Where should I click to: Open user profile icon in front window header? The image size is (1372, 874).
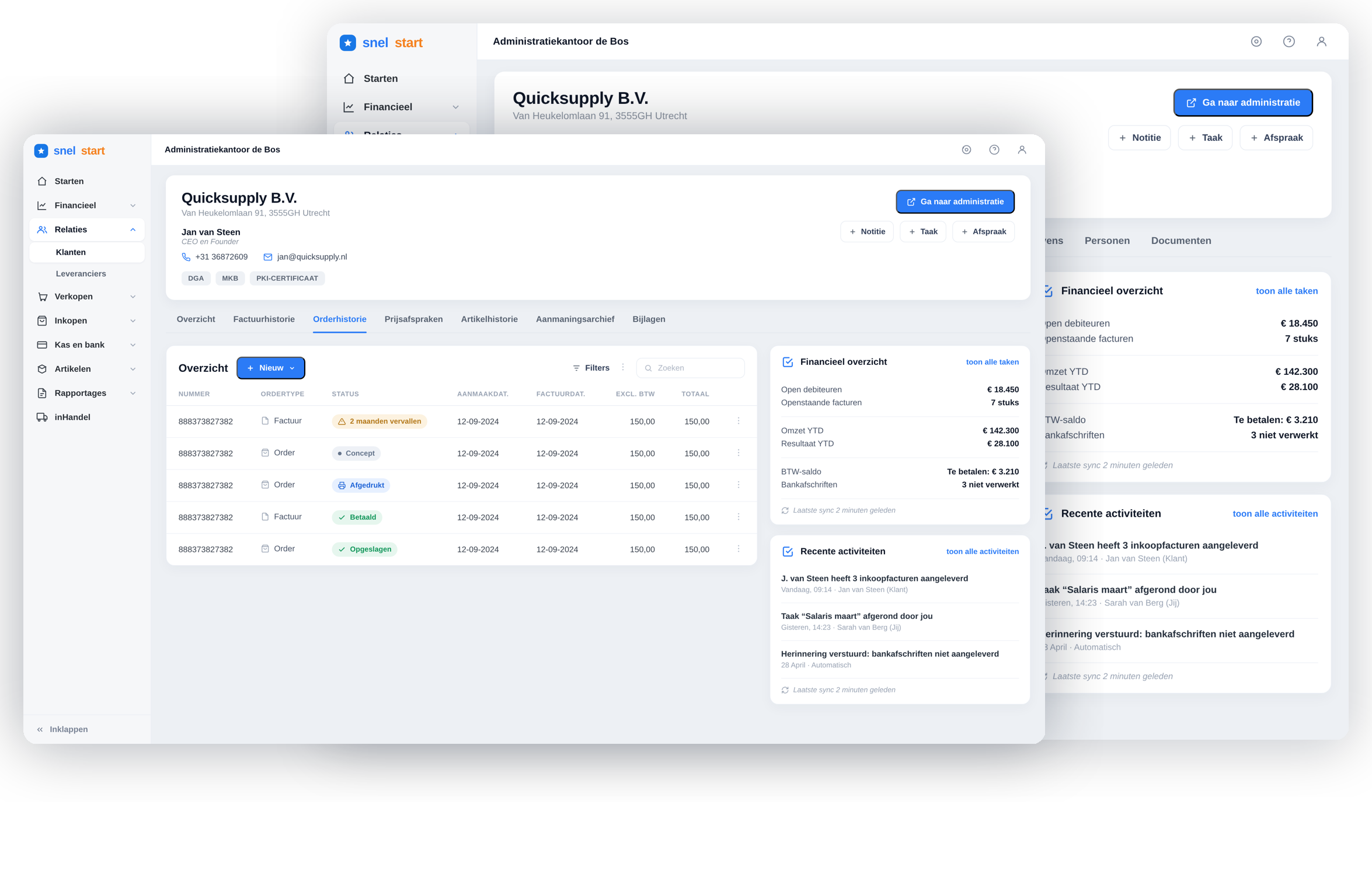(1022, 149)
